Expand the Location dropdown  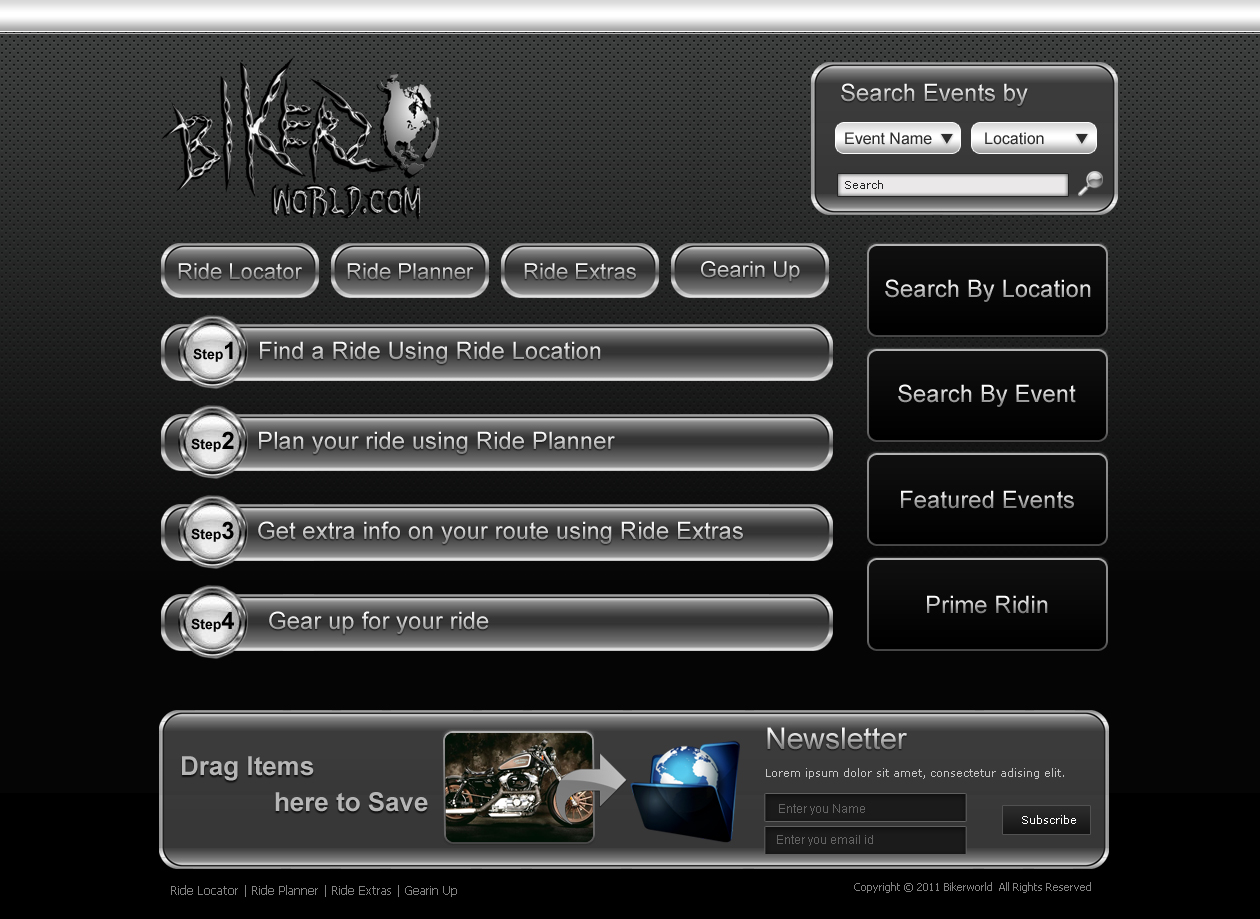click(1033, 138)
